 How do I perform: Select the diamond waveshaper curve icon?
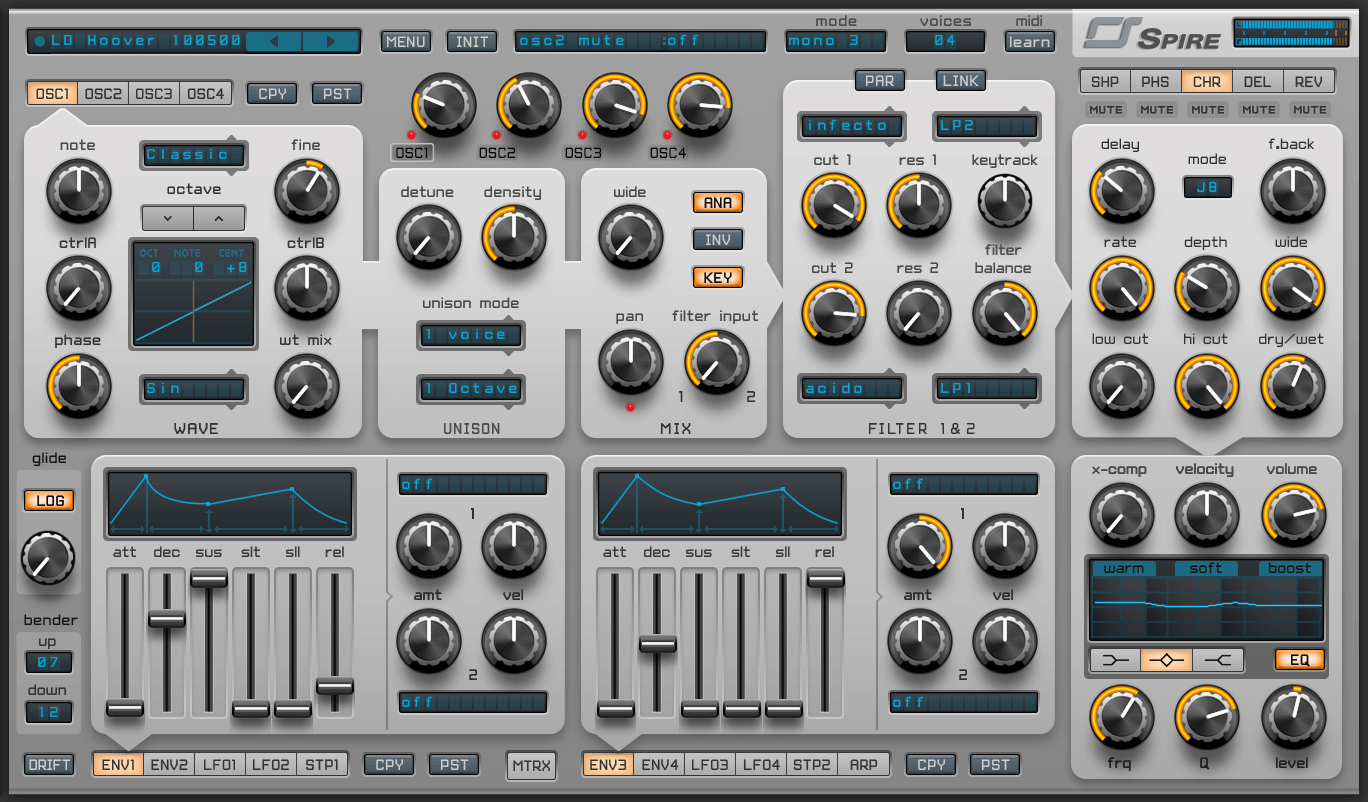(1167, 659)
